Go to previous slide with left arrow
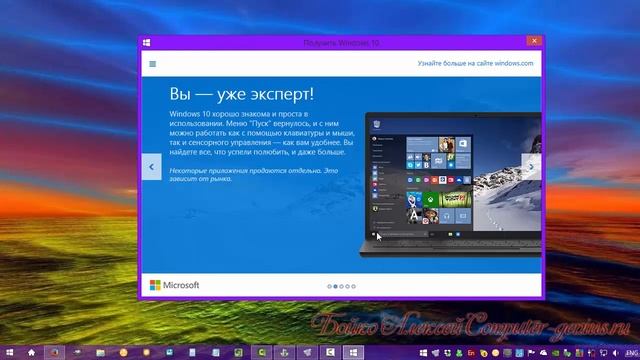 click(x=151, y=167)
